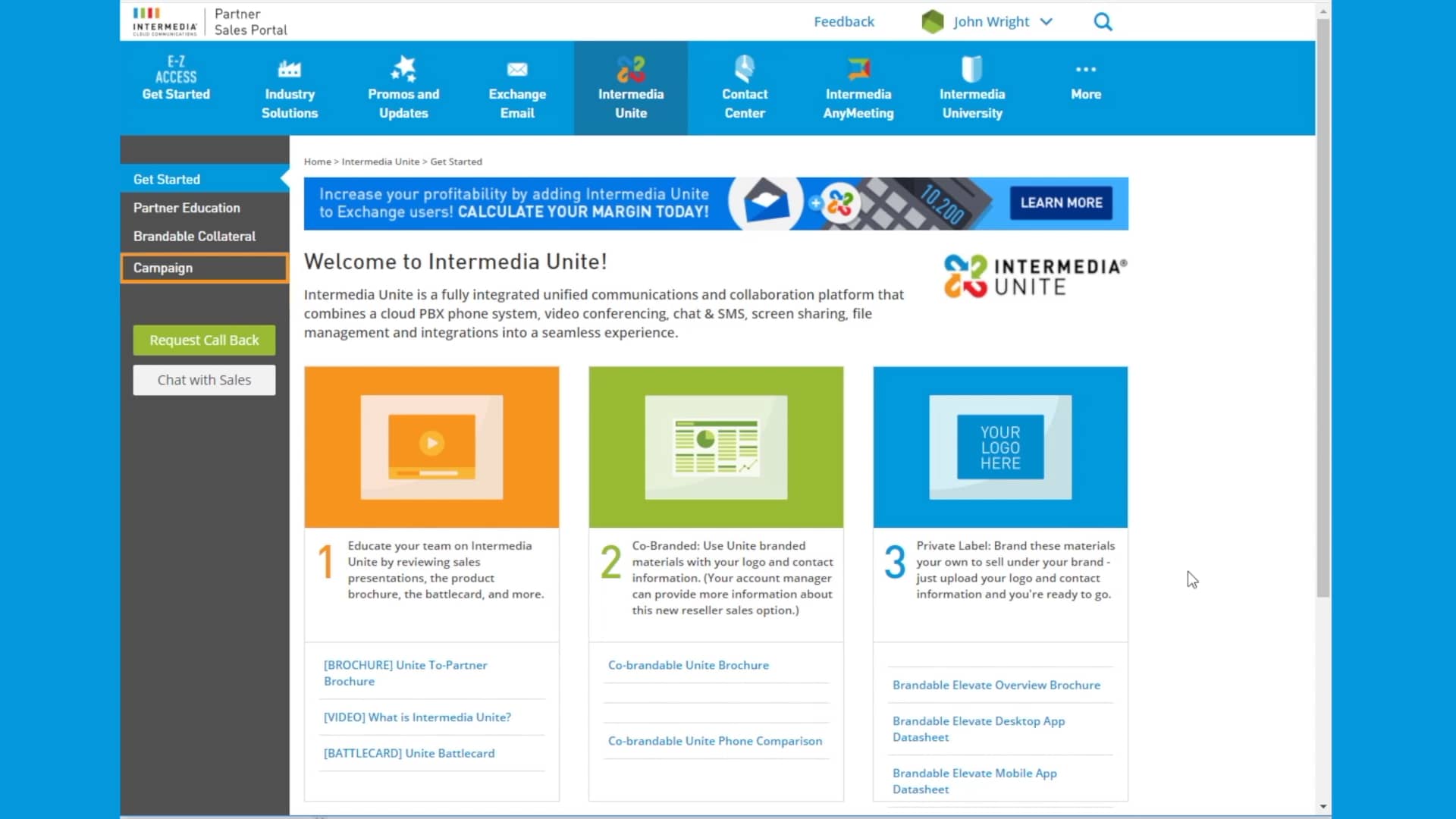Select Partner Education in sidebar
Screen dimensions: 1456x819
point(187,208)
